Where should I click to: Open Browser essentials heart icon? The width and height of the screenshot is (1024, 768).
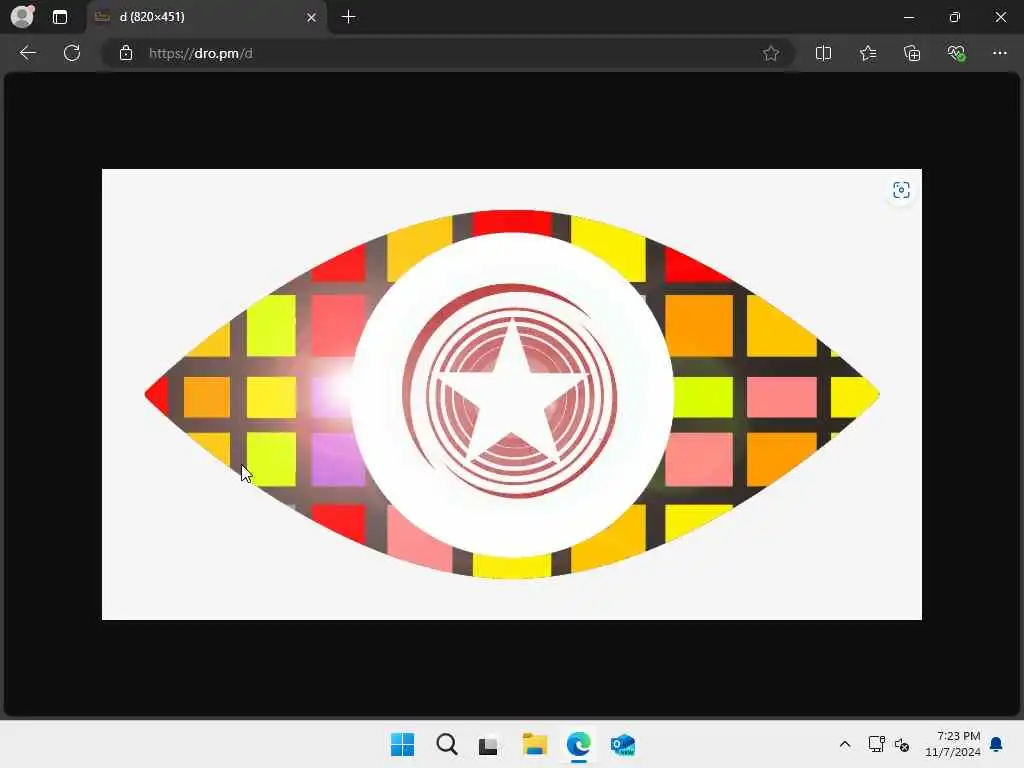click(956, 53)
